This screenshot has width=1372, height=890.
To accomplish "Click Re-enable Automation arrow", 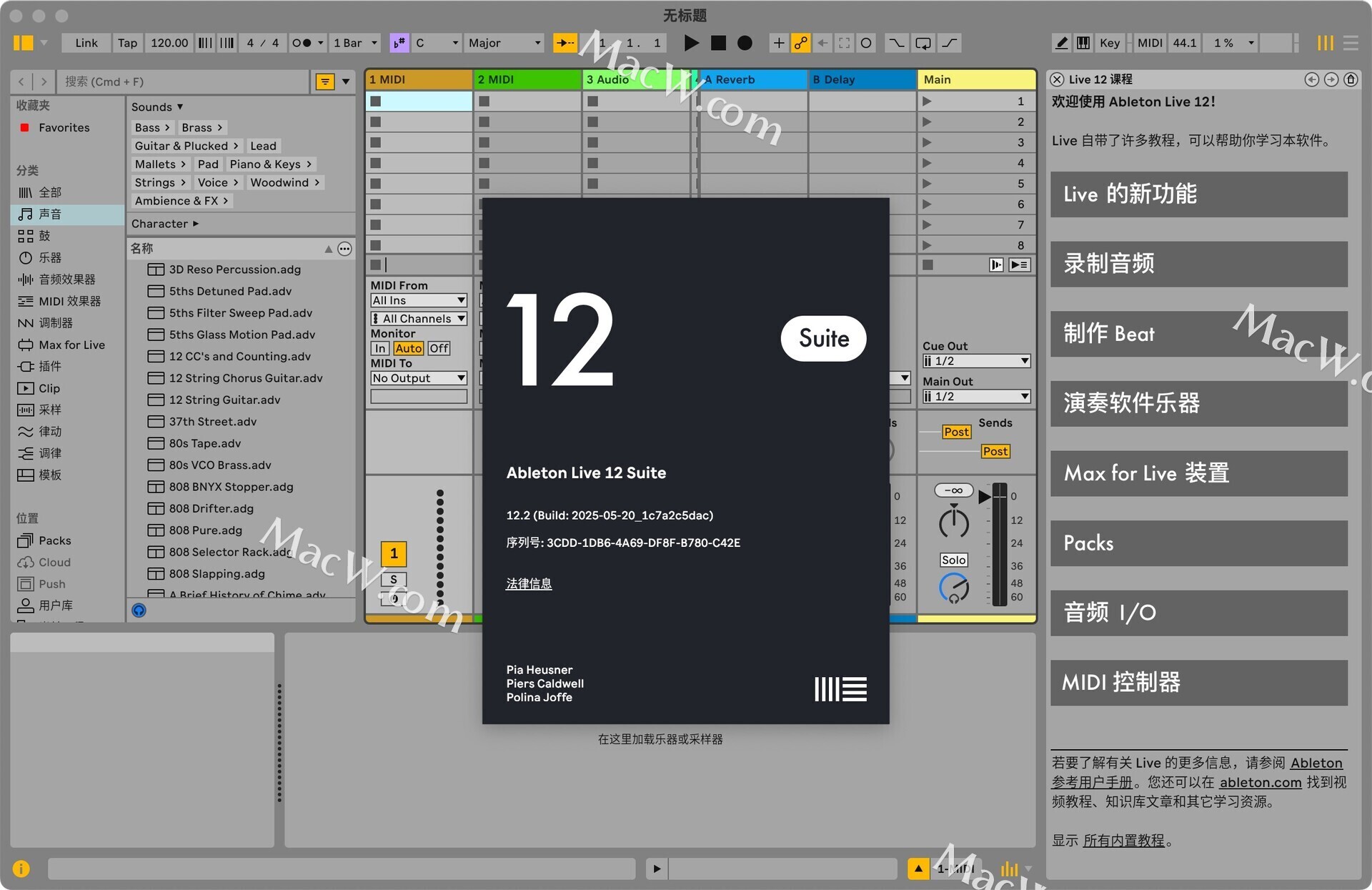I will (x=822, y=43).
